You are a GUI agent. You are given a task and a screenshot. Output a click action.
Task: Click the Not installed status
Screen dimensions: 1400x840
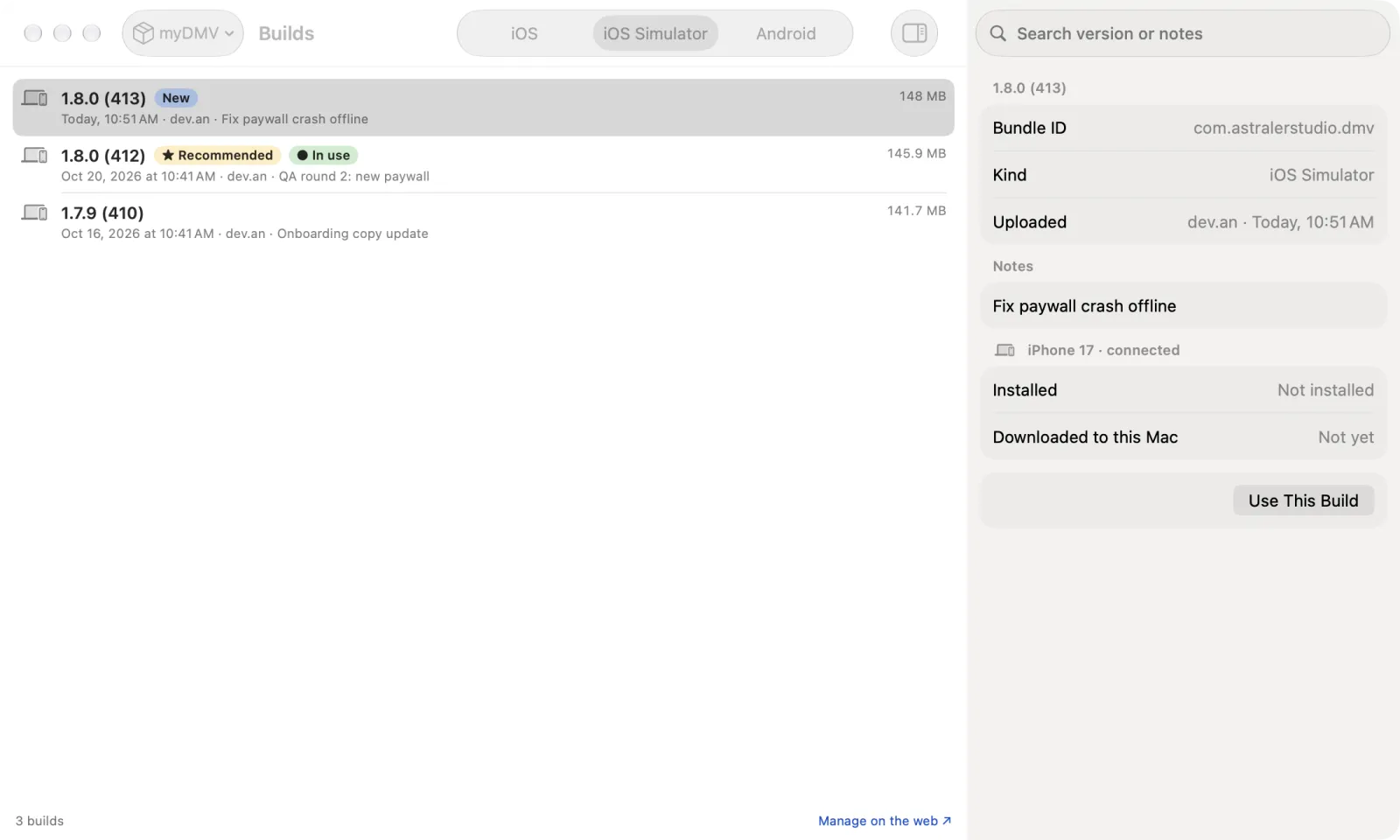1326,390
